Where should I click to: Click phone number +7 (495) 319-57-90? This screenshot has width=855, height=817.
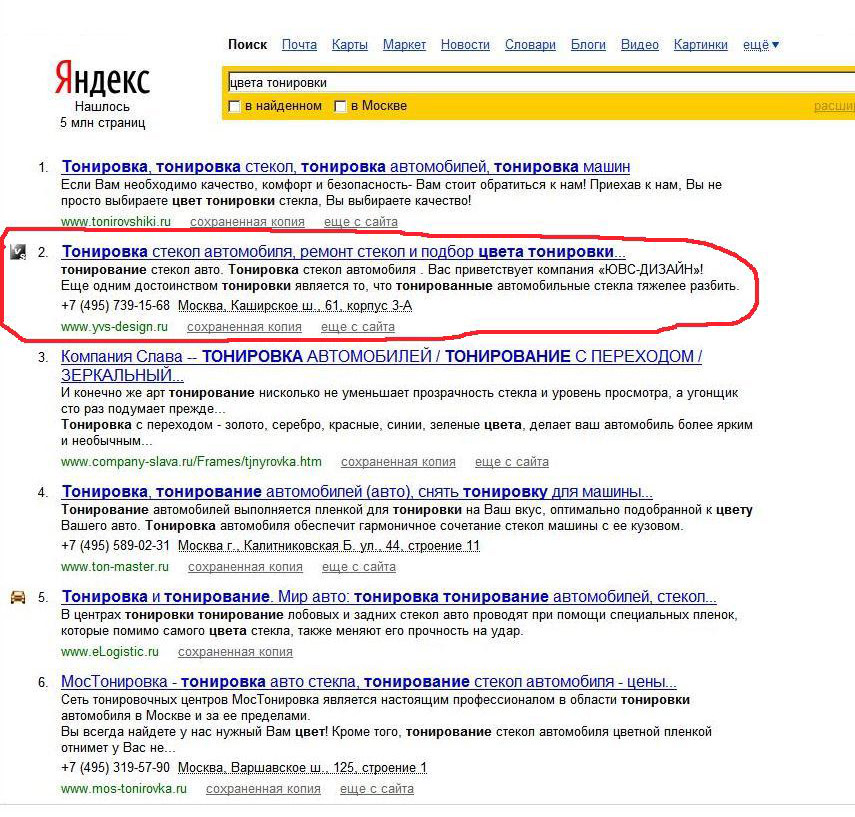tap(116, 768)
